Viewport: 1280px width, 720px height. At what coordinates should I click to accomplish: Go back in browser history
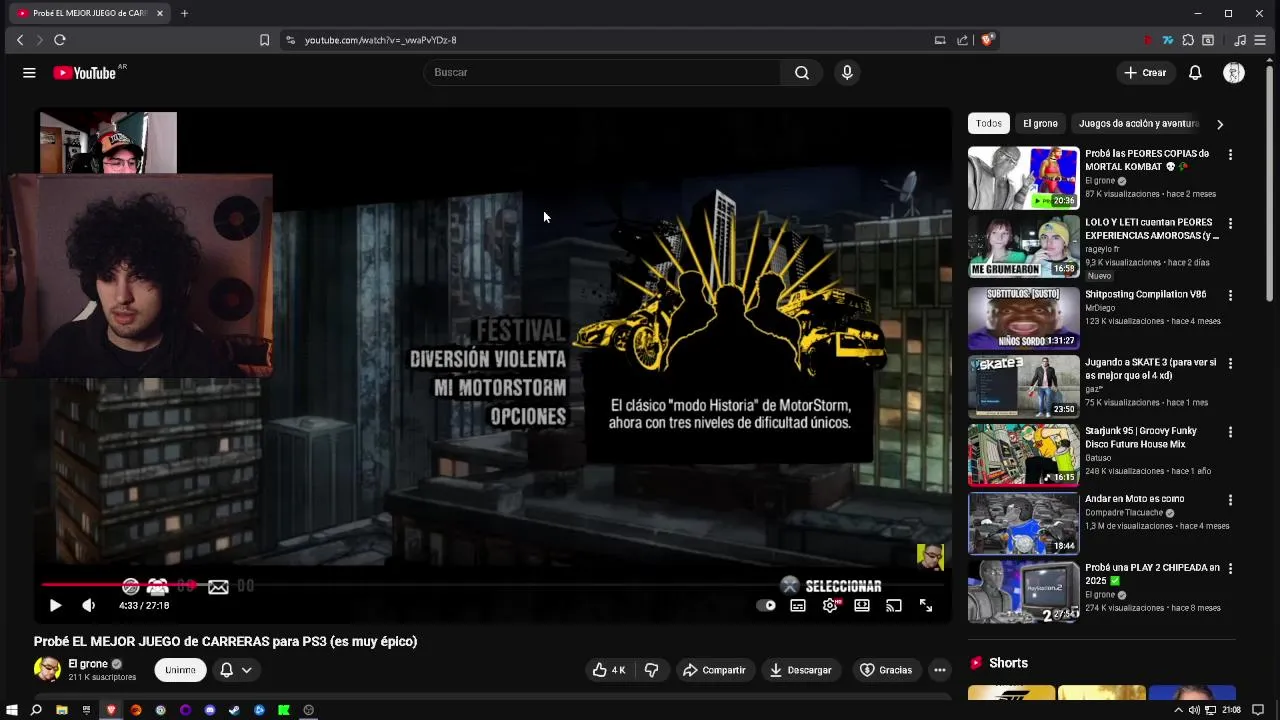click(x=20, y=40)
